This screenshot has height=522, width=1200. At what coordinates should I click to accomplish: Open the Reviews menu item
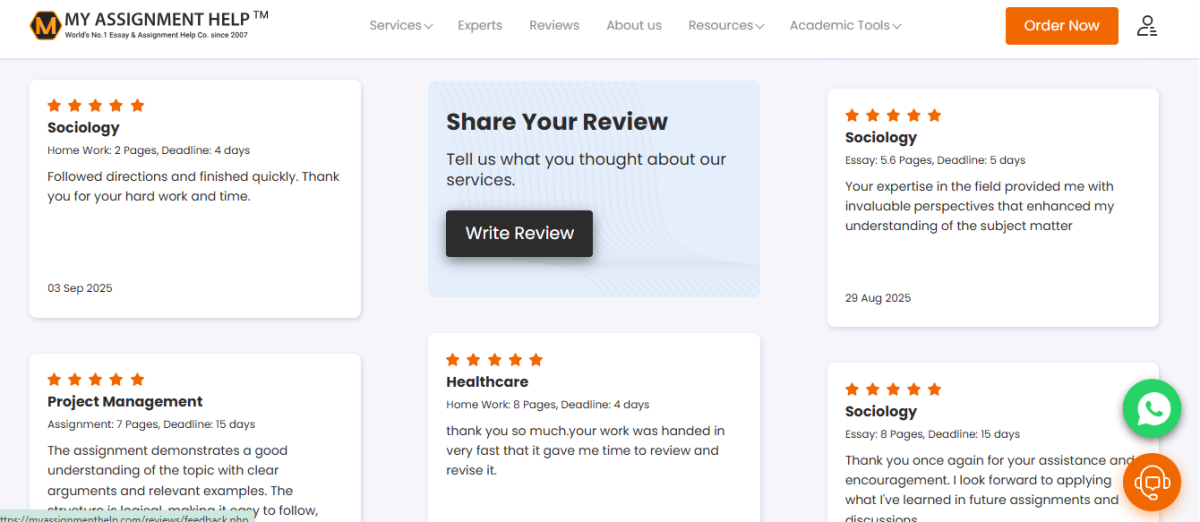click(554, 26)
